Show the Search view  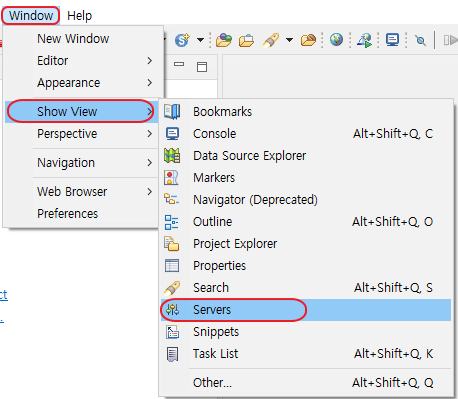click(306, 288)
